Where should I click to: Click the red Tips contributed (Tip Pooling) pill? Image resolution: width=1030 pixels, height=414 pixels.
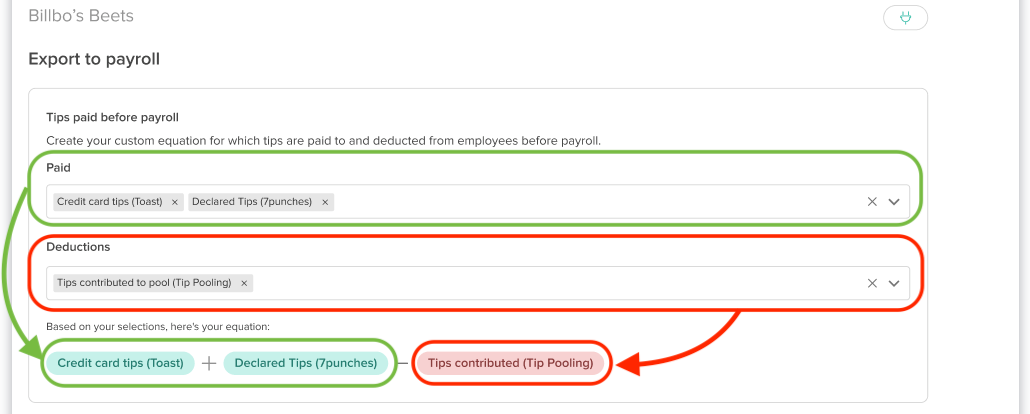point(510,363)
